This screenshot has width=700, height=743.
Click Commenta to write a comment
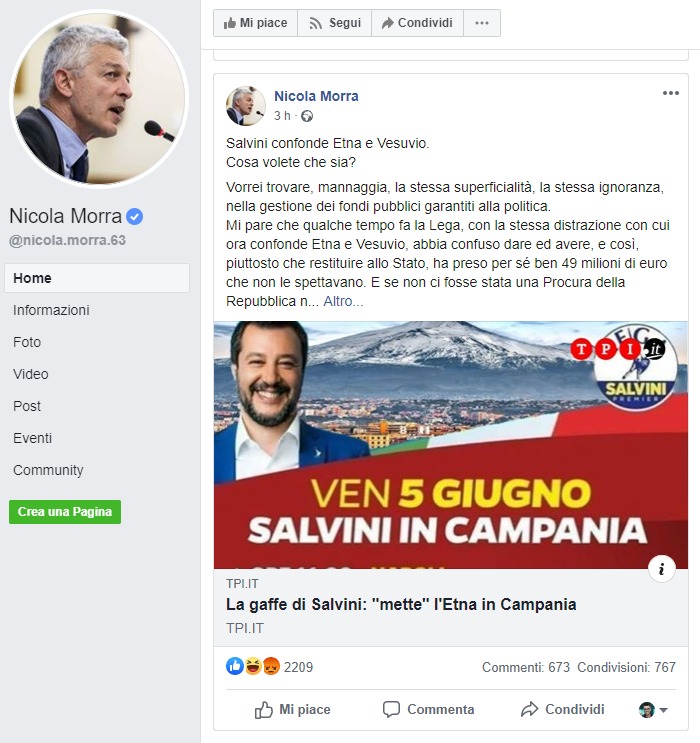coord(428,709)
